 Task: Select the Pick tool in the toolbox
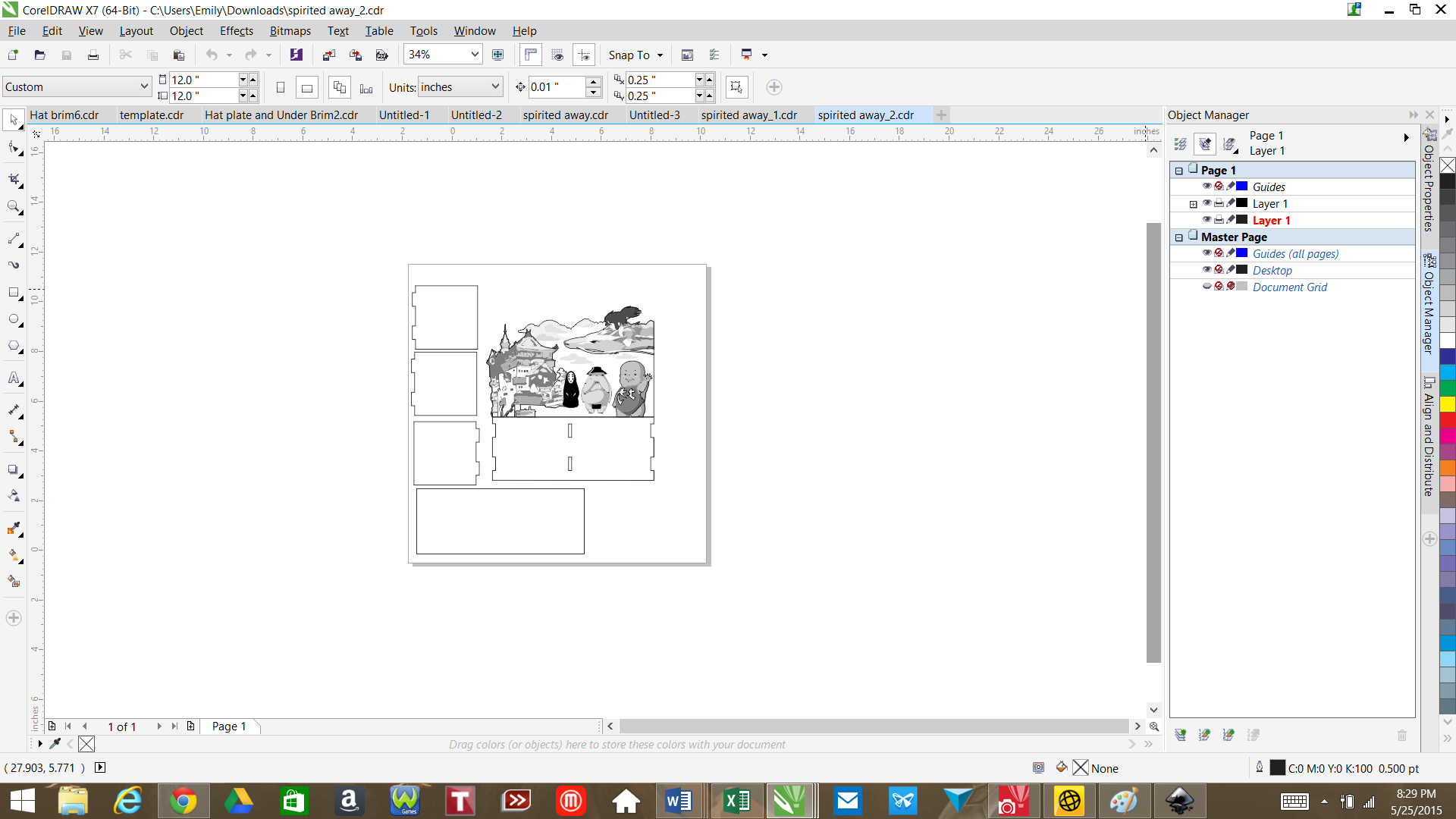click(x=14, y=120)
